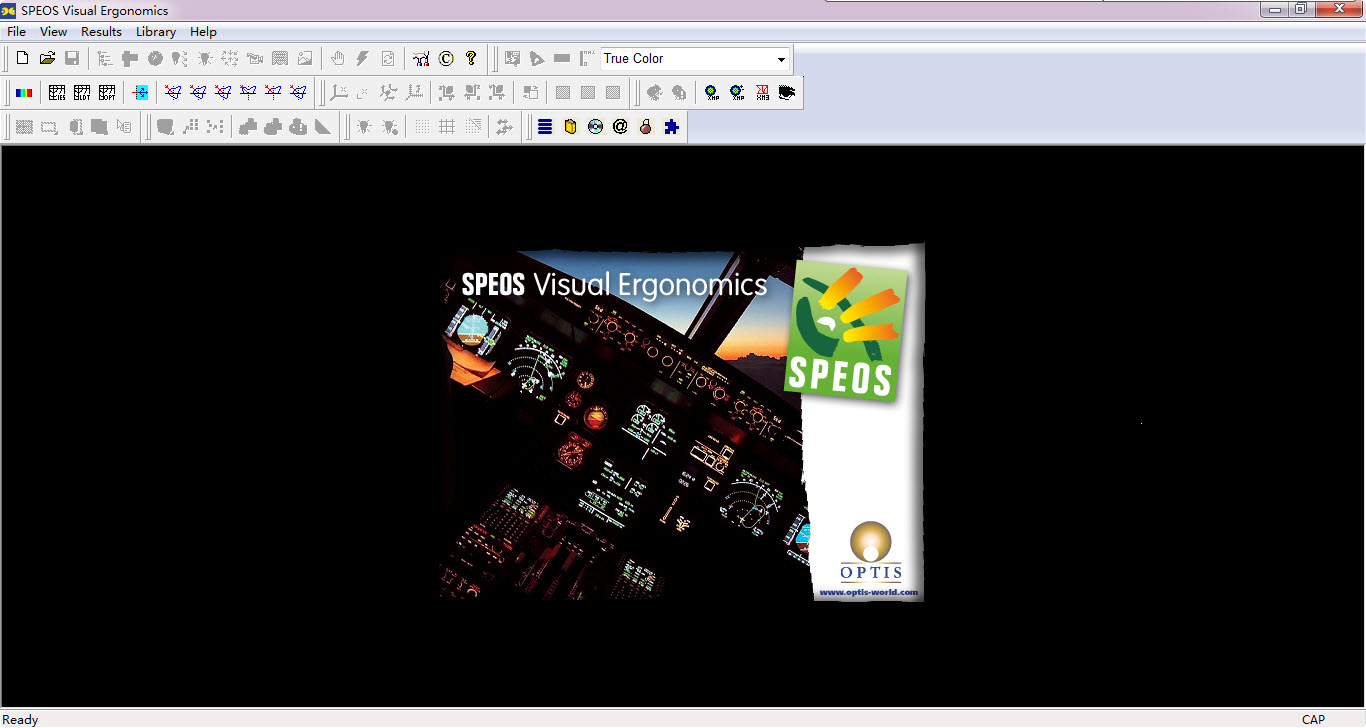1366x728 pixels.
Task: Click the www.optis-world.com text on splash
Action: coord(868,592)
